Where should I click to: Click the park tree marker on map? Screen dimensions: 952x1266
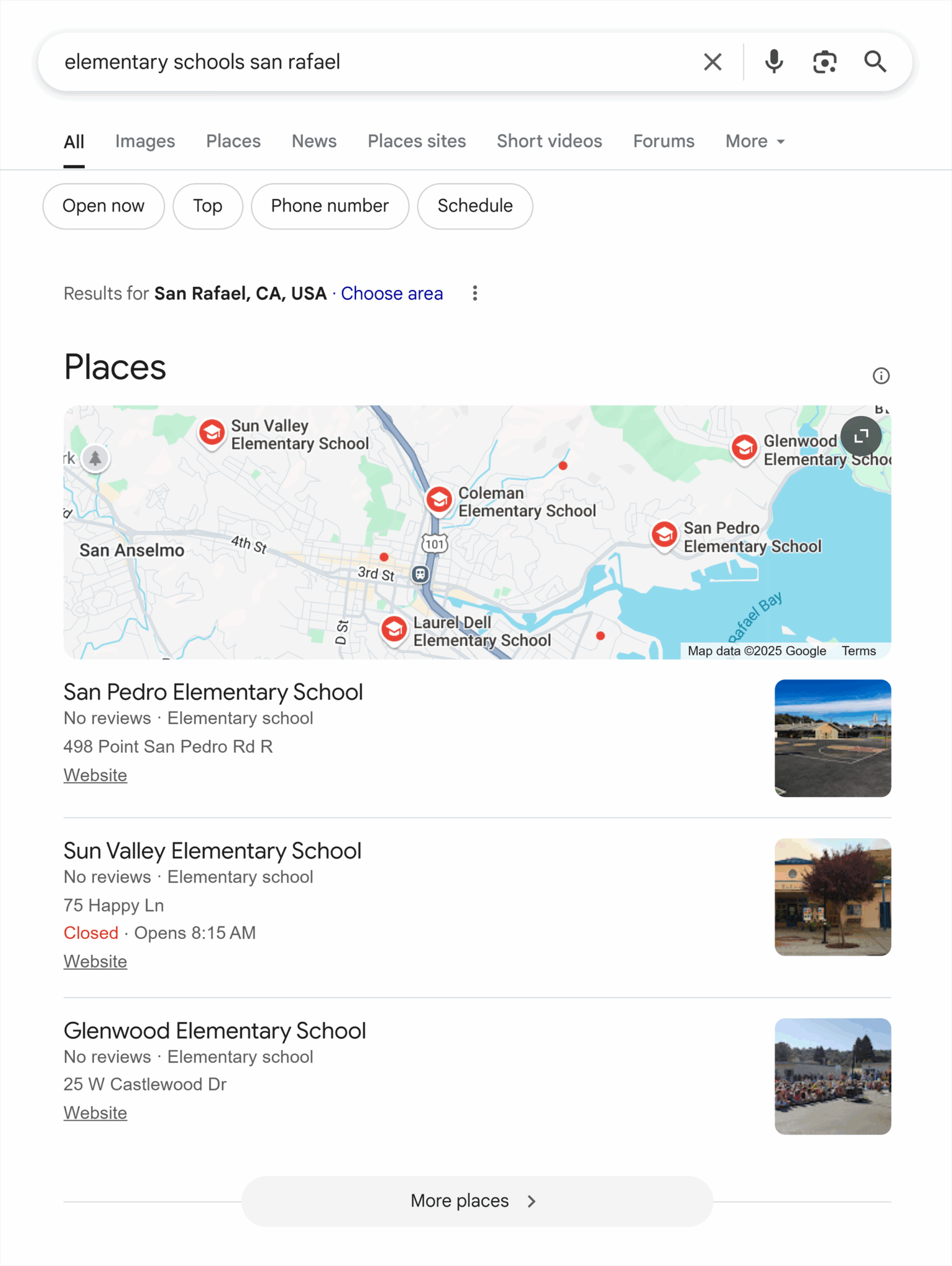click(x=95, y=459)
